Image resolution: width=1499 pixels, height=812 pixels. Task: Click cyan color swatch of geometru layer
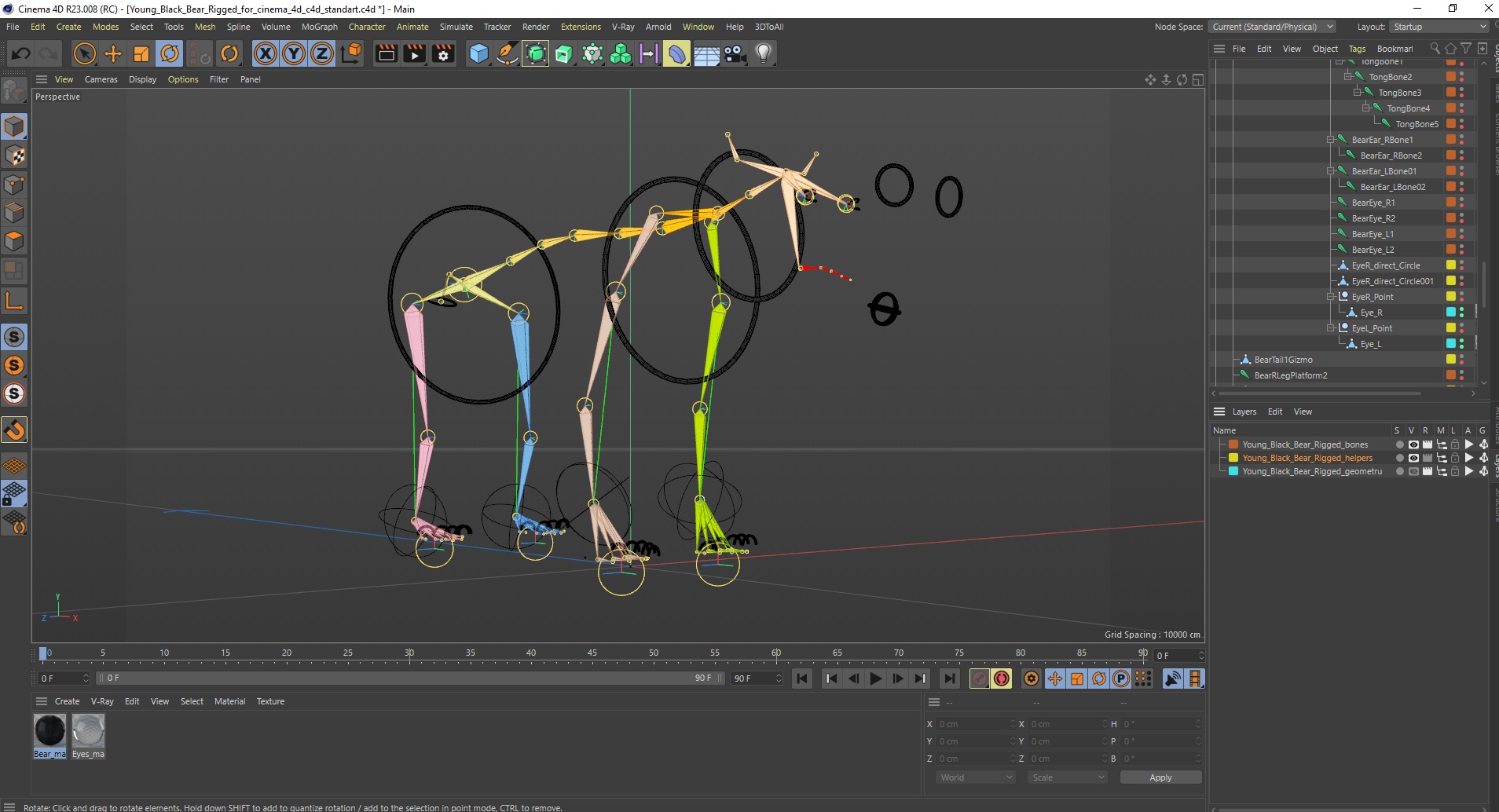click(1233, 471)
